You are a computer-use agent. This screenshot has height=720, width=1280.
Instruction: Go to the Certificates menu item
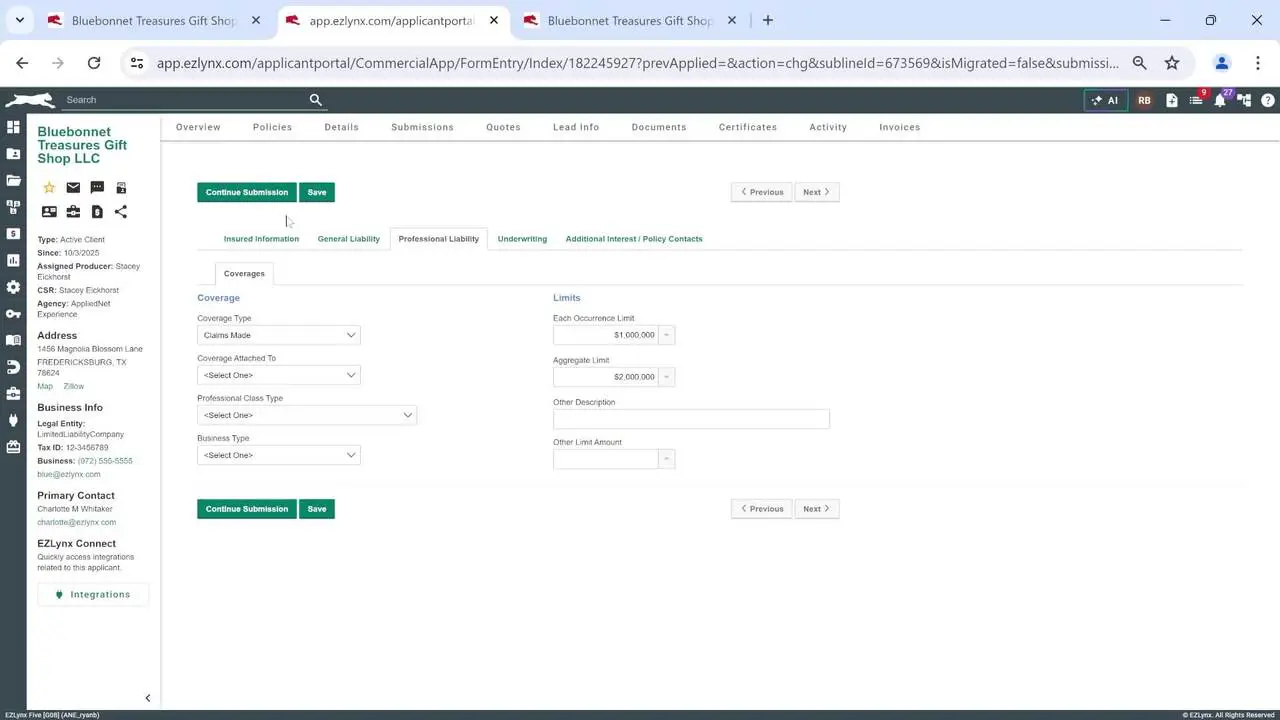coord(747,127)
